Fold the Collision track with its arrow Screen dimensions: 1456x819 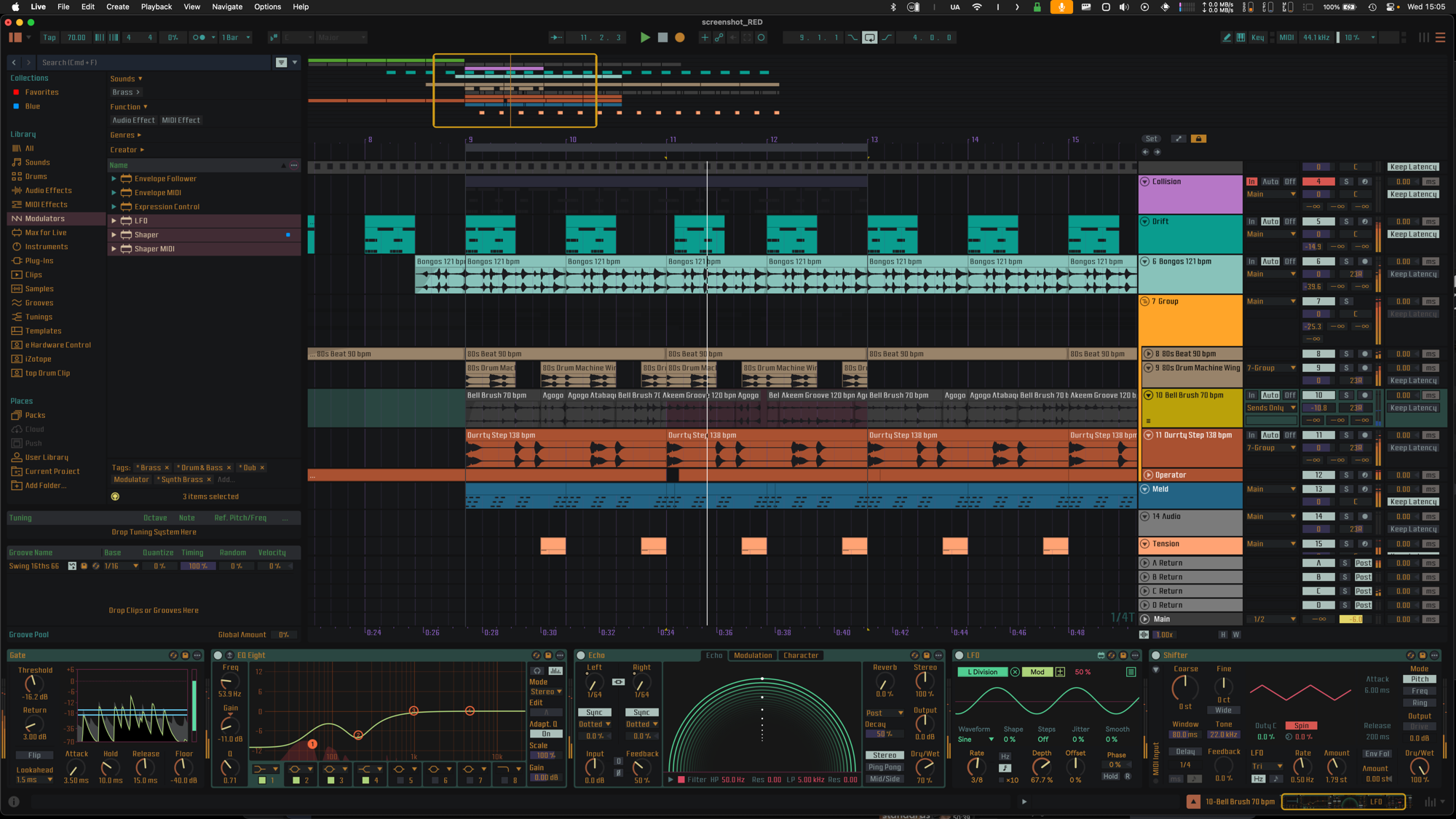point(1145,182)
